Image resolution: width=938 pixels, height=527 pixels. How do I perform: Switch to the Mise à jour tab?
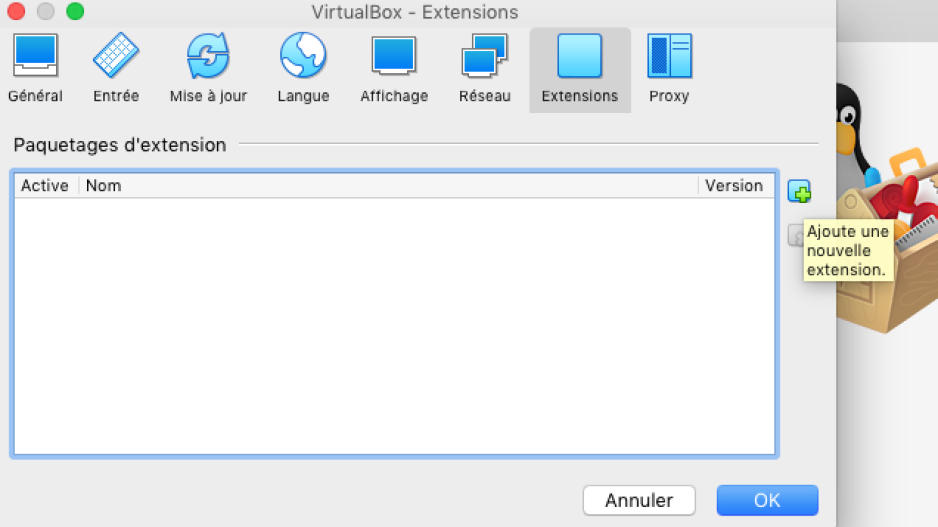click(x=208, y=69)
